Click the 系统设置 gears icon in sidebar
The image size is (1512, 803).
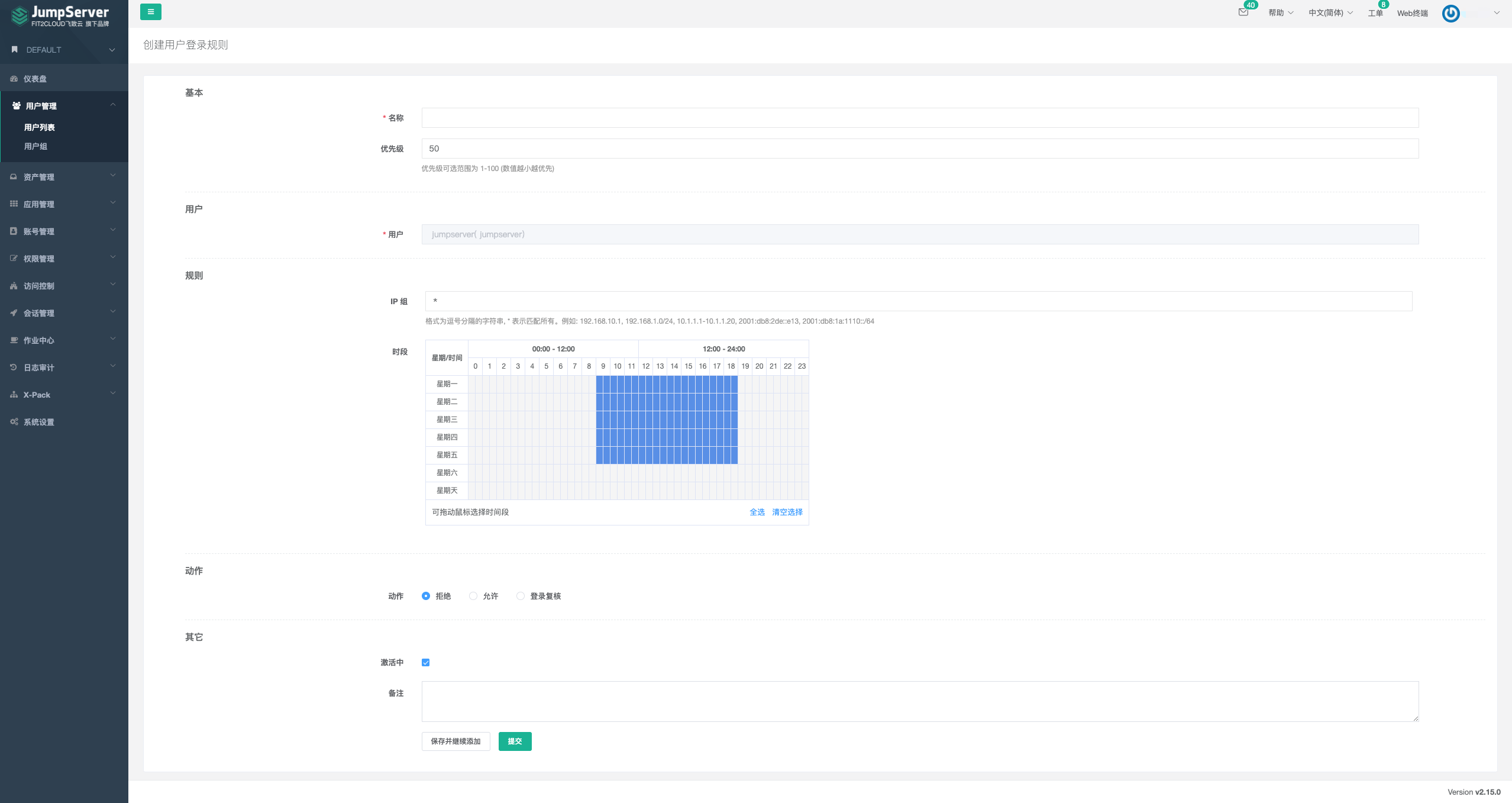(14, 422)
